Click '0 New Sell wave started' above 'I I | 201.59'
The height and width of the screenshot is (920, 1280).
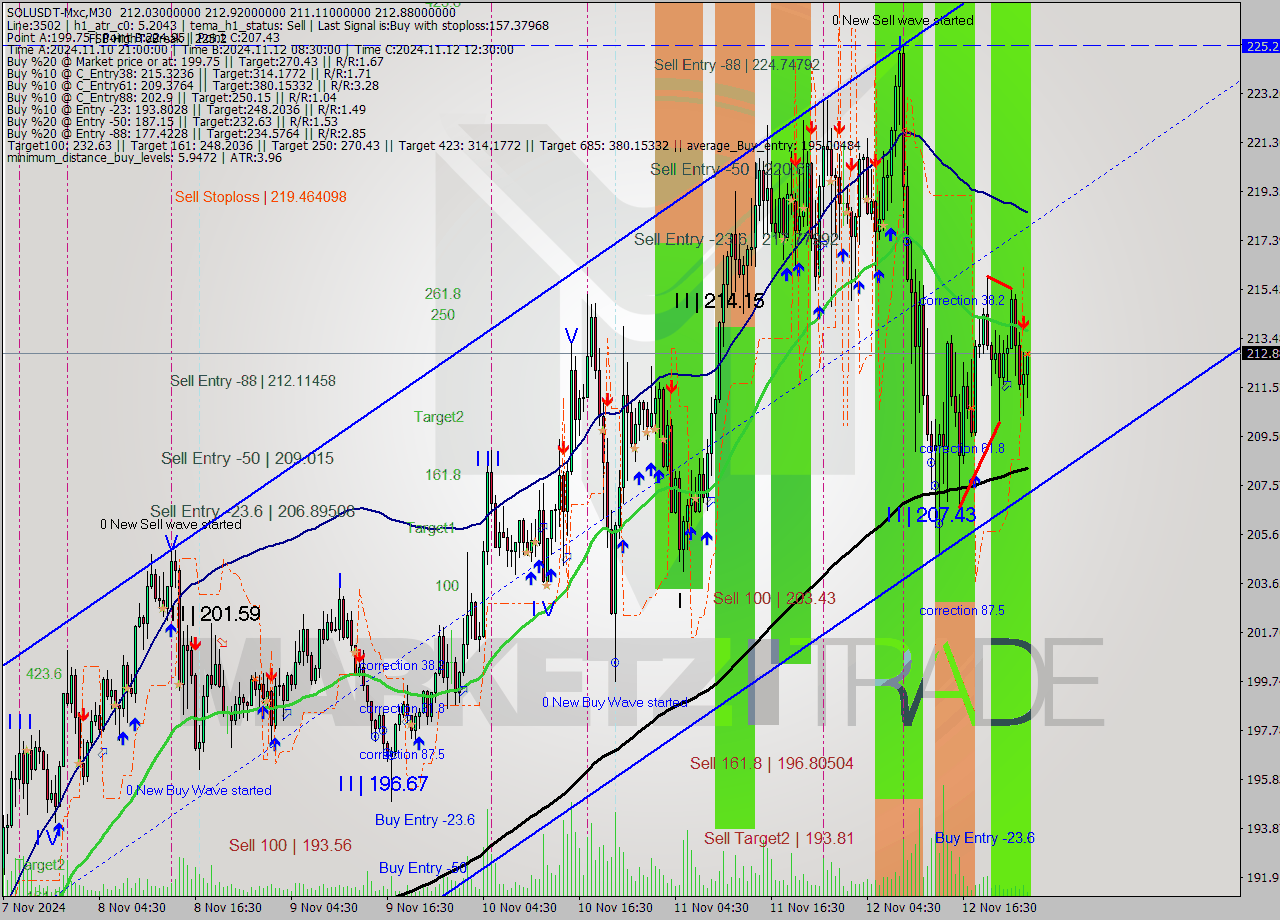pyautogui.click(x=170, y=524)
